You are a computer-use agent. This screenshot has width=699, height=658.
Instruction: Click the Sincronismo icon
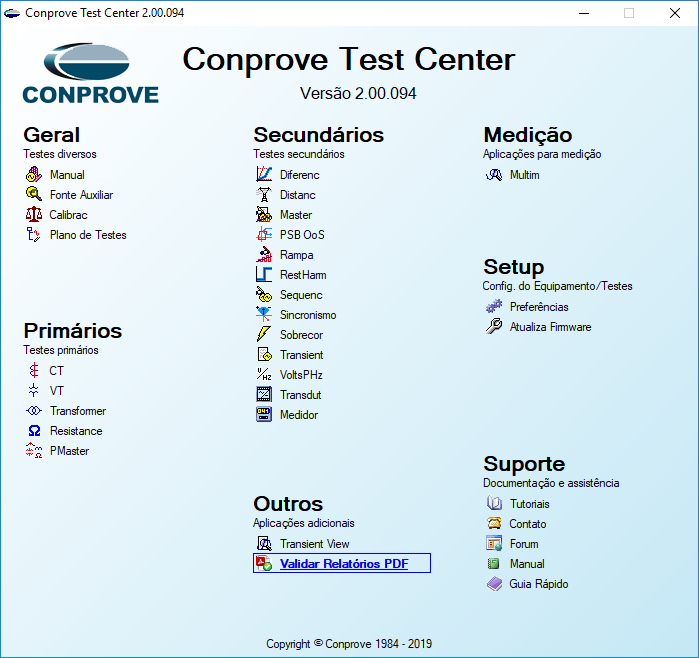coord(264,315)
